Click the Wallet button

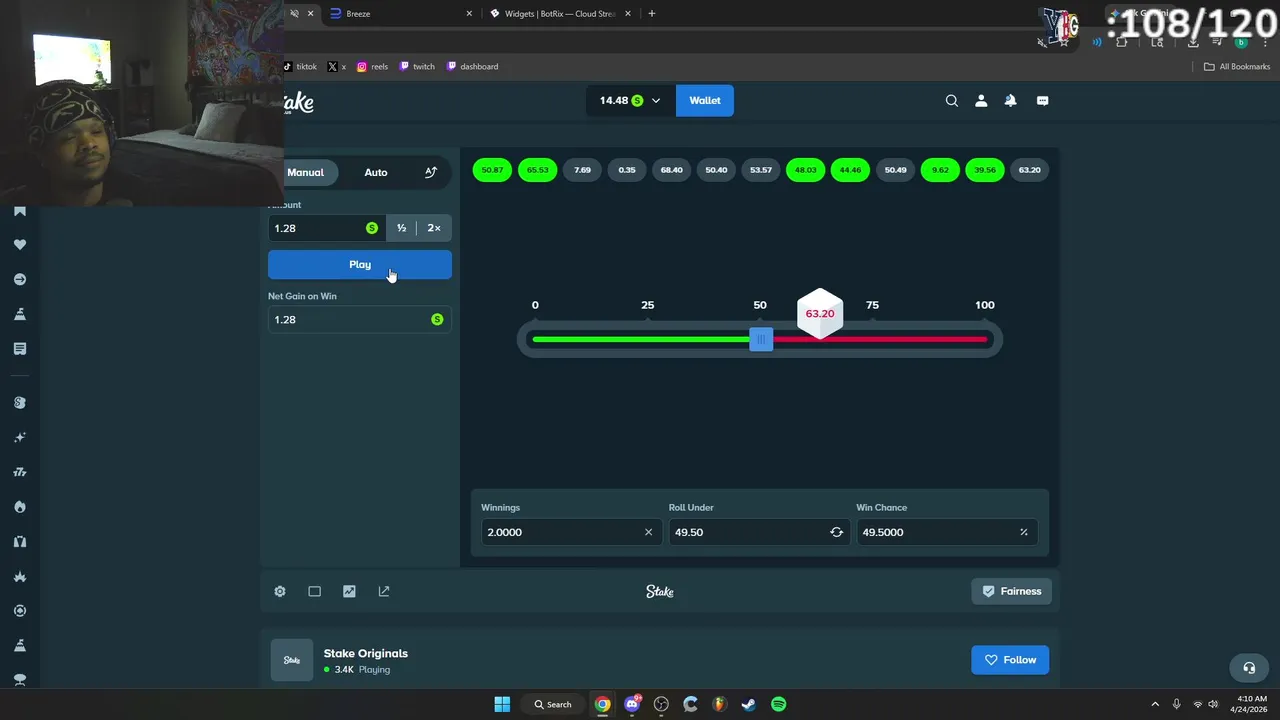[705, 100]
